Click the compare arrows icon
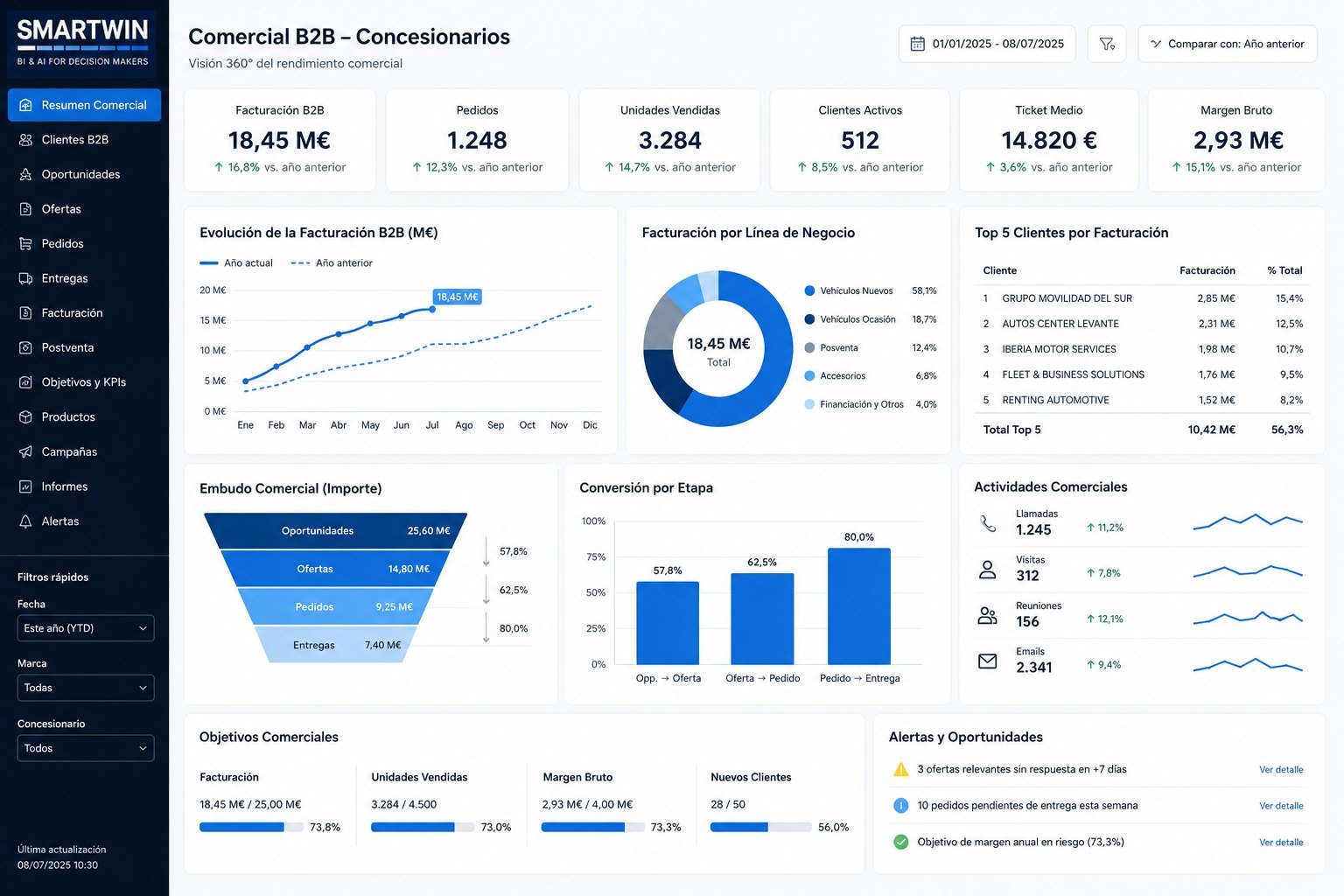Image resolution: width=1344 pixels, height=896 pixels. tap(1156, 44)
